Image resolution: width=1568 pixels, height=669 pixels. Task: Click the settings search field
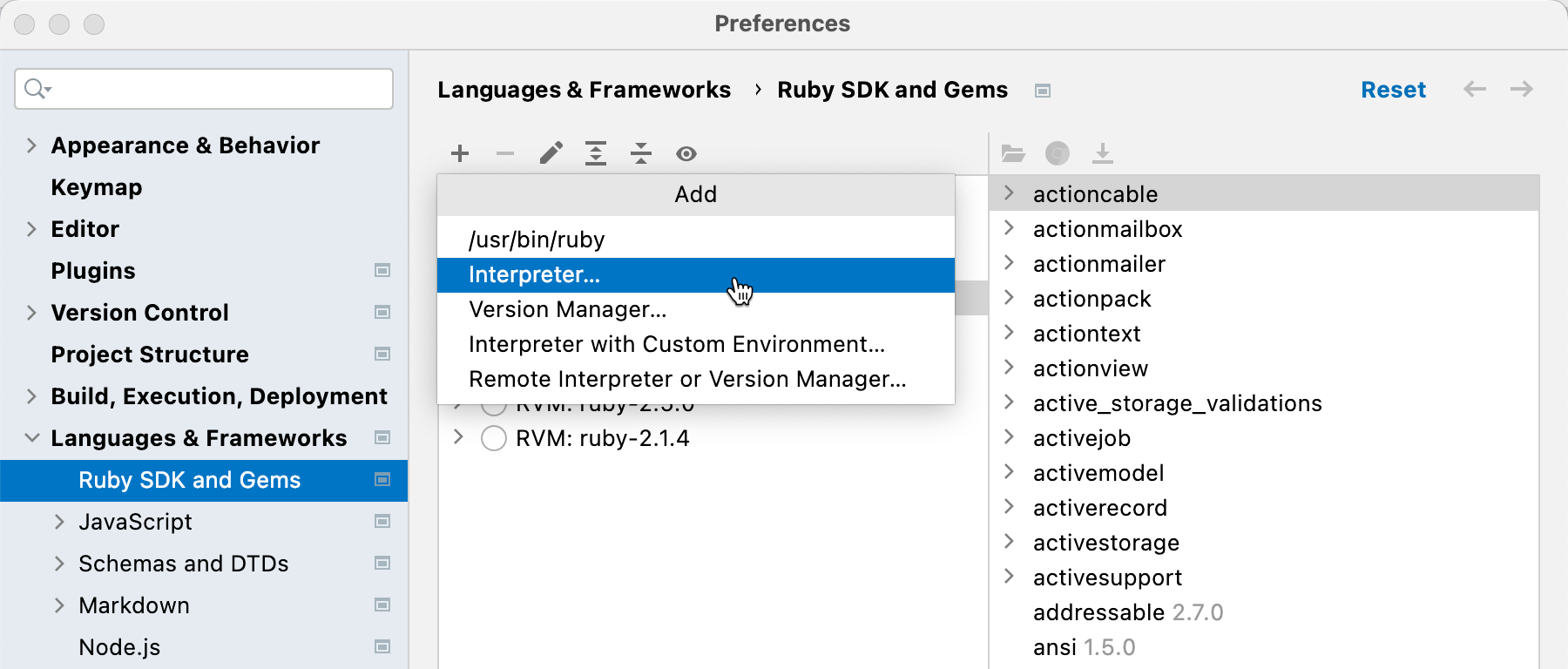point(218,89)
